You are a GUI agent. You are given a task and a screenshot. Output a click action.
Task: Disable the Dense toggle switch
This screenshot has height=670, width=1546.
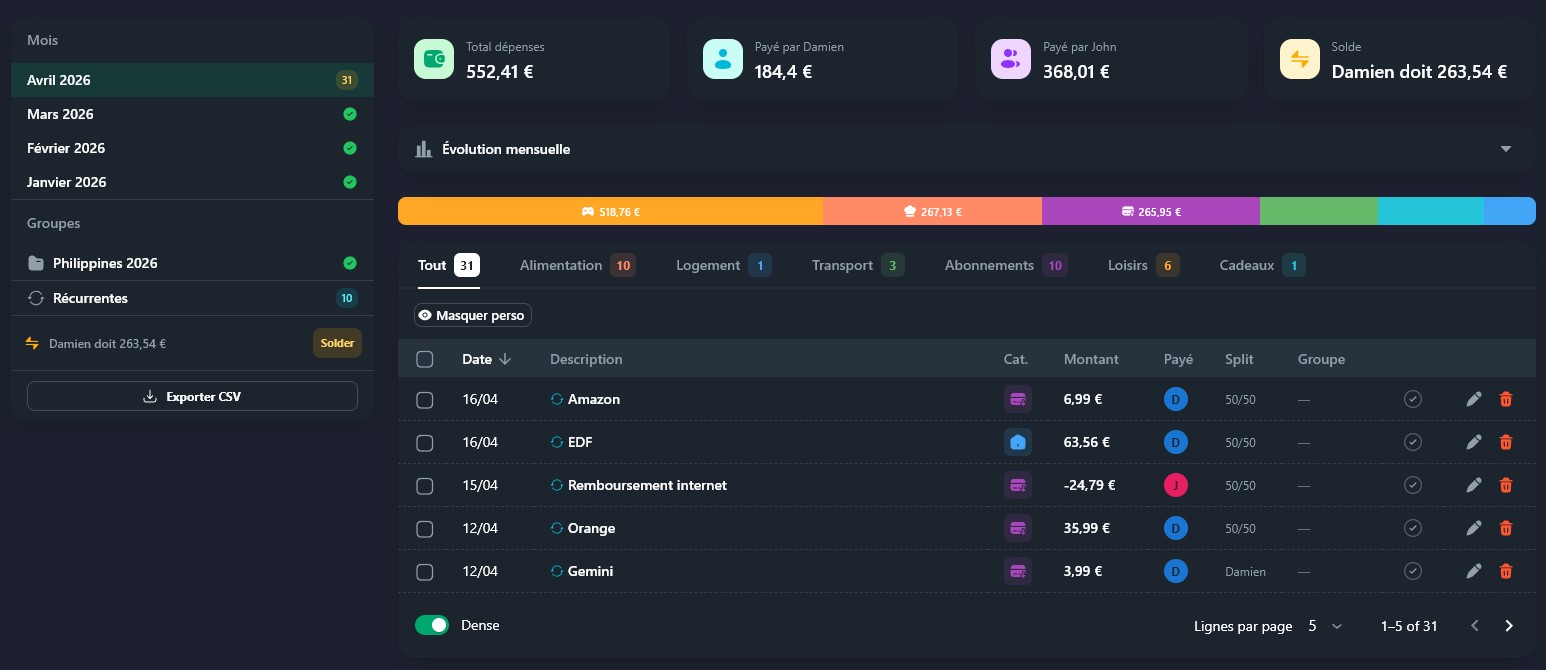432,625
